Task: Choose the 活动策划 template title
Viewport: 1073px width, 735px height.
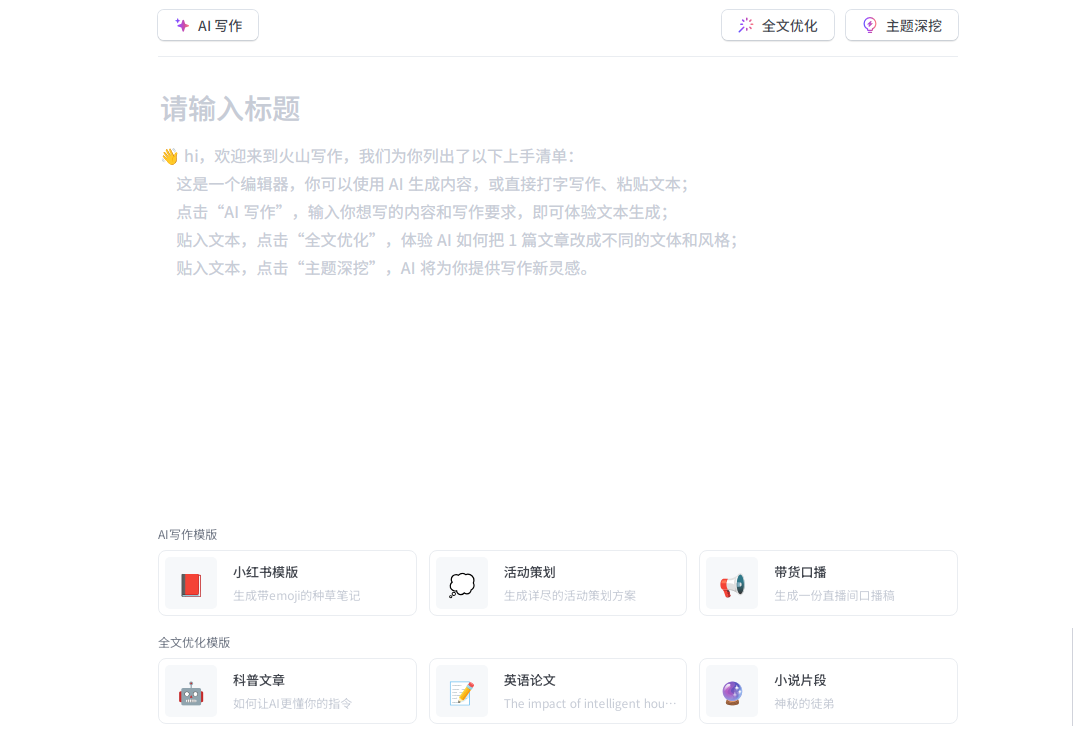Action: click(529, 572)
